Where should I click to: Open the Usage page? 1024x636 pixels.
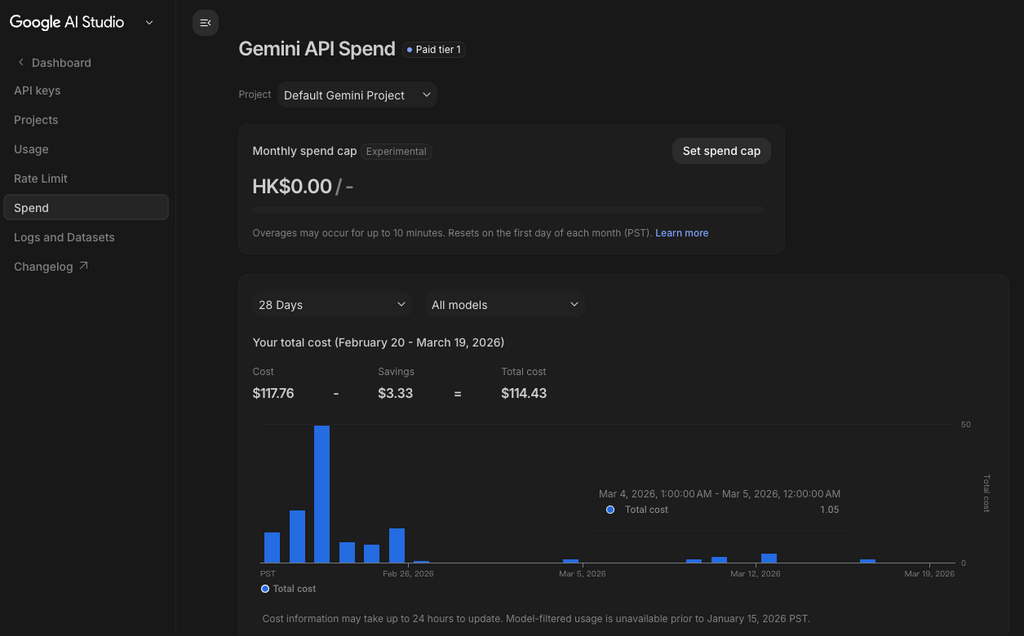pyautogui.click(x=31, y=149)
